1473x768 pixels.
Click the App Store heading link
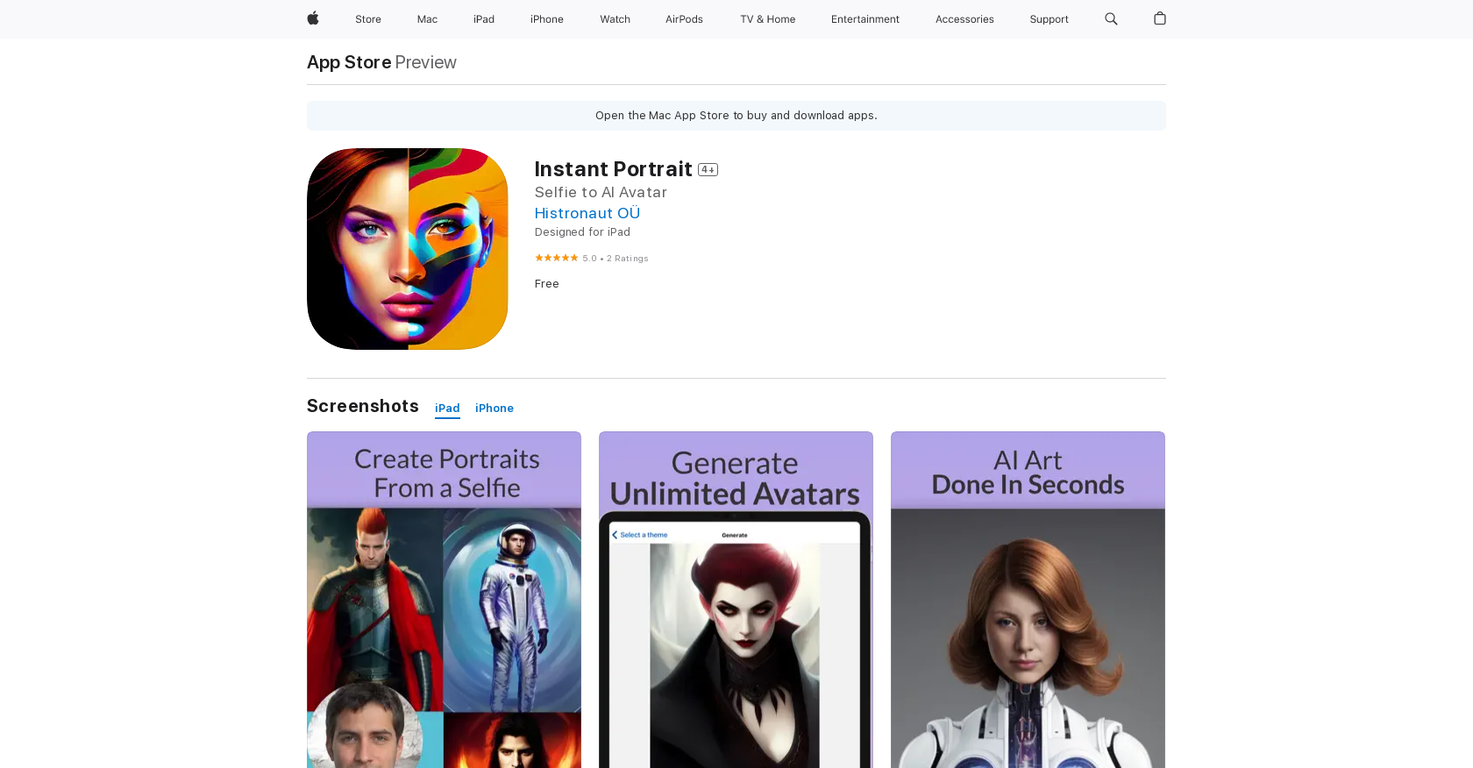tap(349, 62)
